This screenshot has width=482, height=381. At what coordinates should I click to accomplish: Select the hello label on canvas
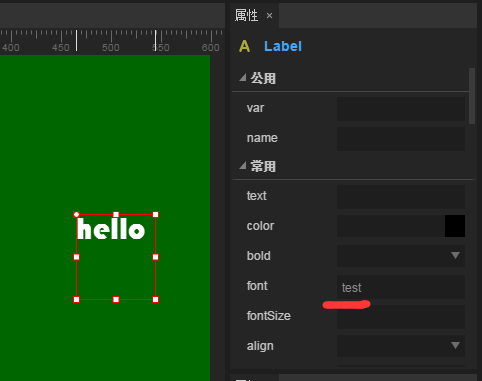(111, 229)
